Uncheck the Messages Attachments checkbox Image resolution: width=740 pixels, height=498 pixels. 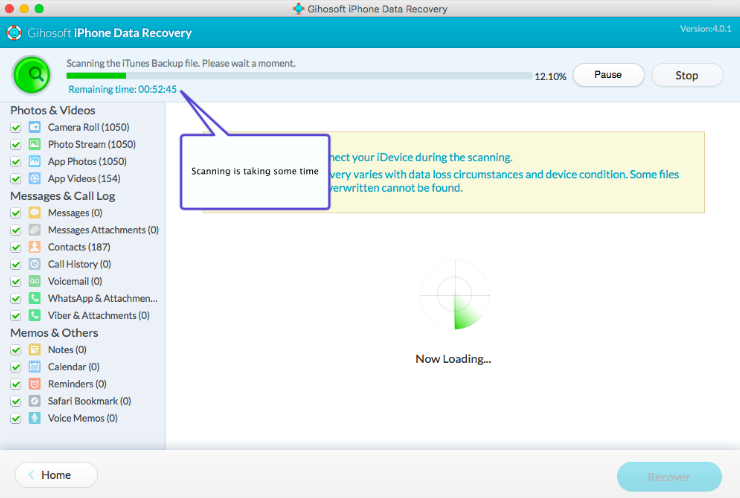click(x=16, y=230)
